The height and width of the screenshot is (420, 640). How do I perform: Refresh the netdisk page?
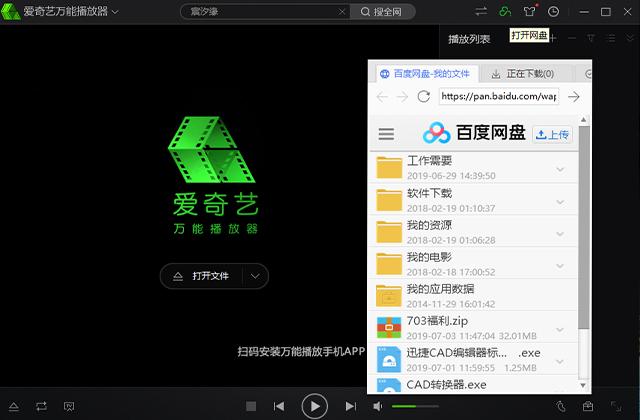[x=424, y=97]
